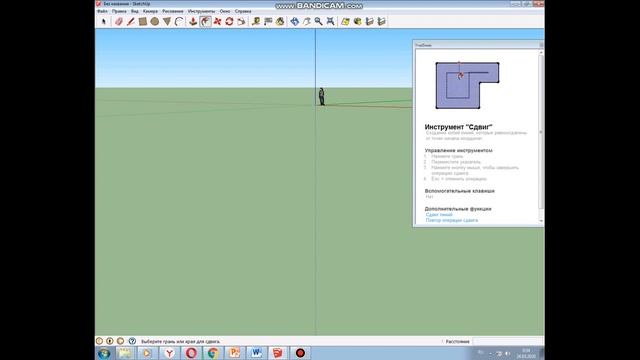Select the Circle drawing tool
The width and height of the screenshot is (640, 360).
[155, 22]
